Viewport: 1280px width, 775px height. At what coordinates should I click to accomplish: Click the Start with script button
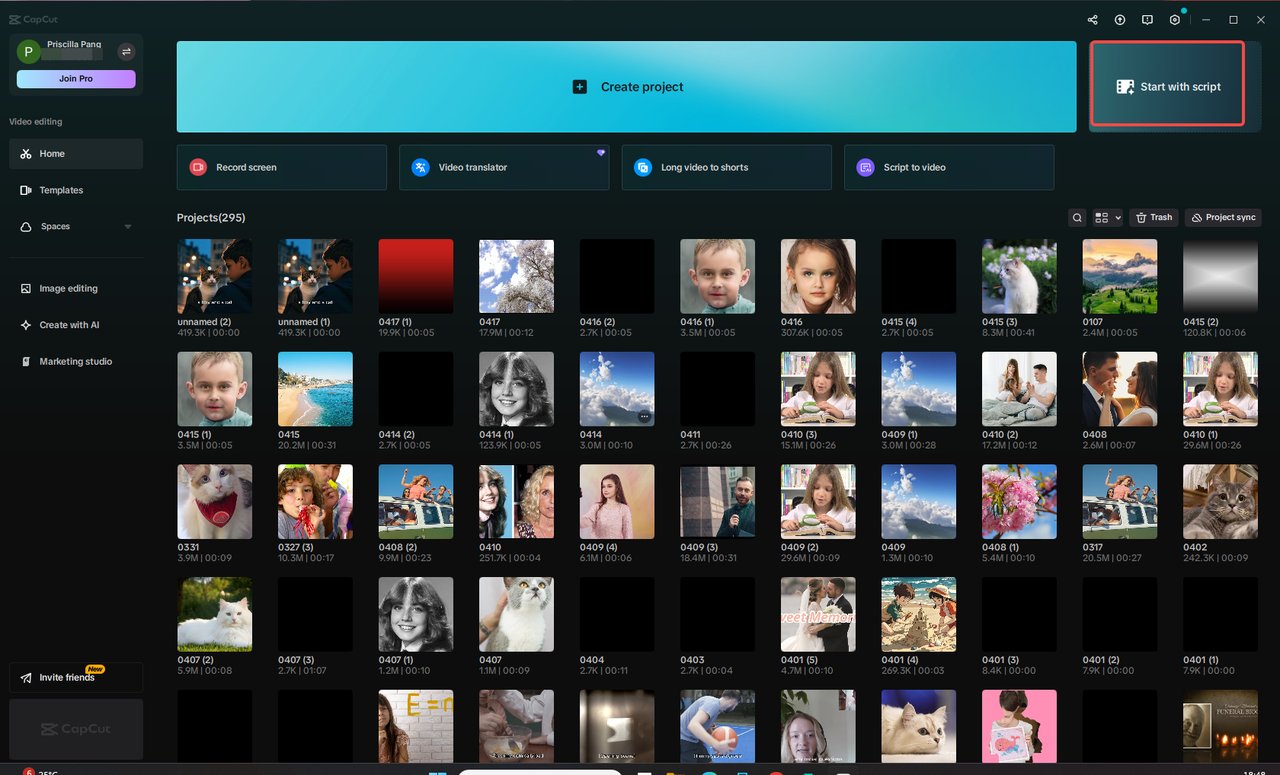point(1167,84)
